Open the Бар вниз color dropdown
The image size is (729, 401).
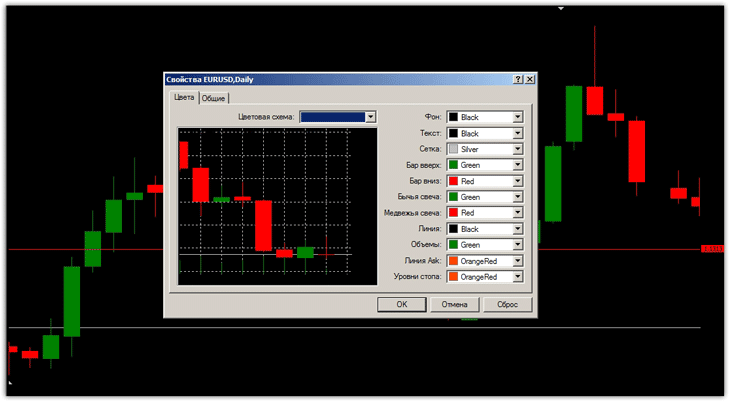coord(518,181)
